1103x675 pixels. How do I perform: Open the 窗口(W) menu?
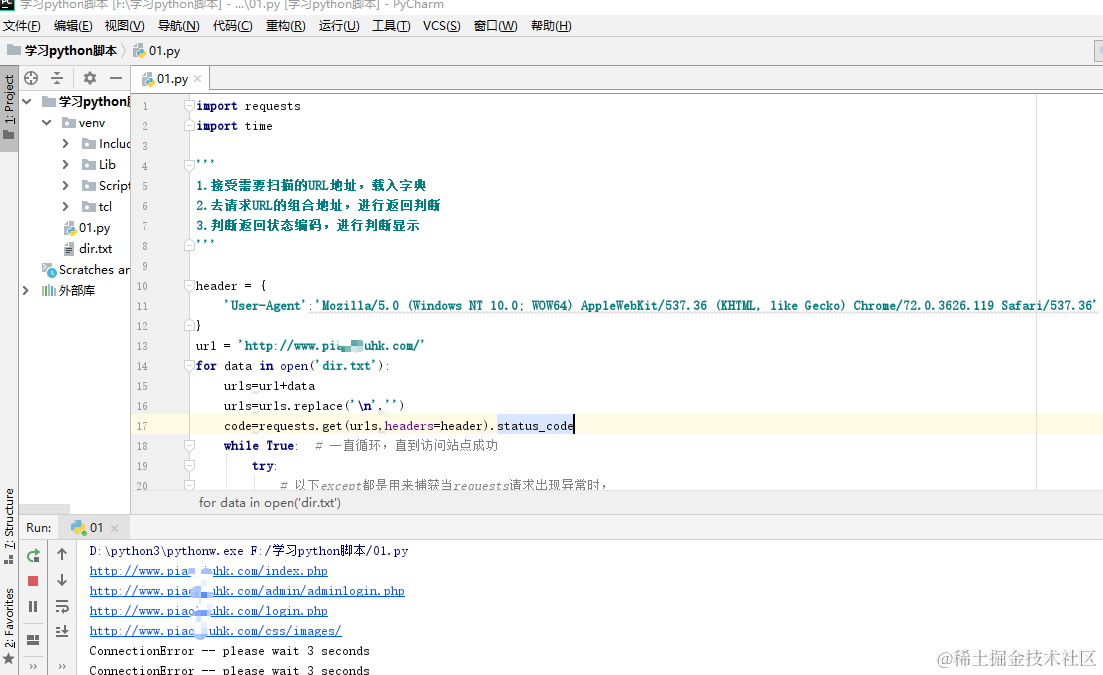point(495,26)
